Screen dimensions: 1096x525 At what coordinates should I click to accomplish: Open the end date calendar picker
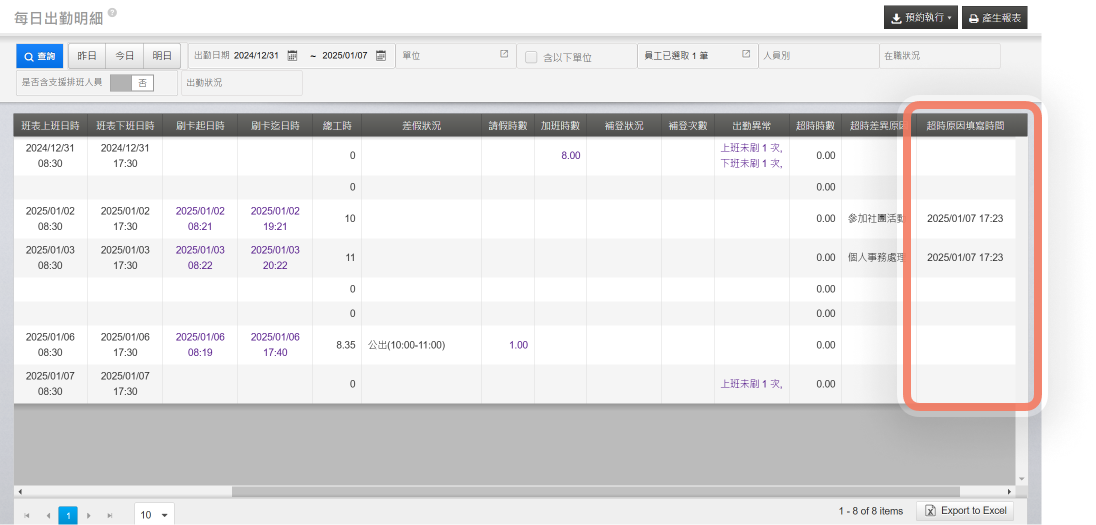coord(381,55)
